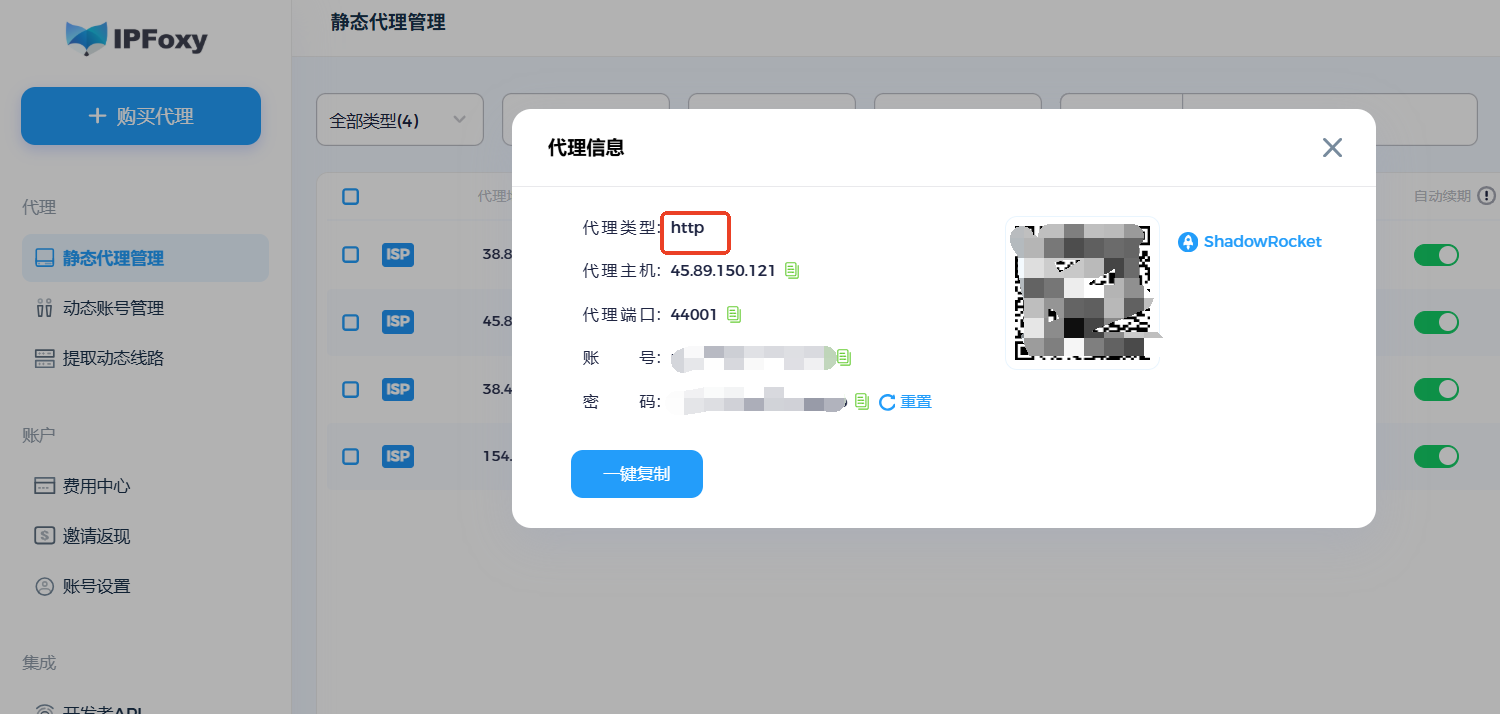Open 静态代理管理 in the sidebar
1500x714 pixels.
tap(145, 258)
